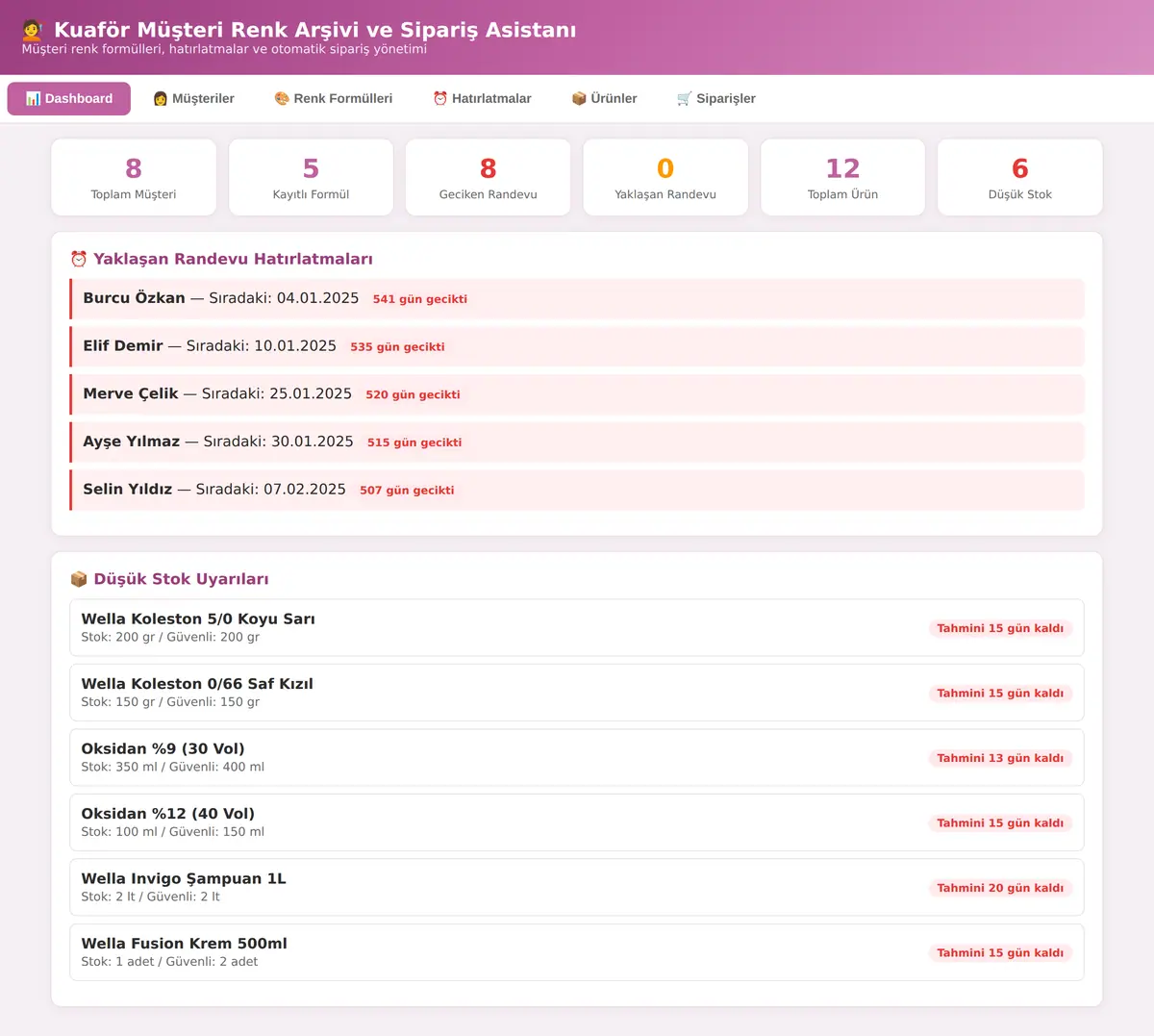Click the "541 gün gecikti" badge
Screen dimensions: 1154x1036
point(420,299)
